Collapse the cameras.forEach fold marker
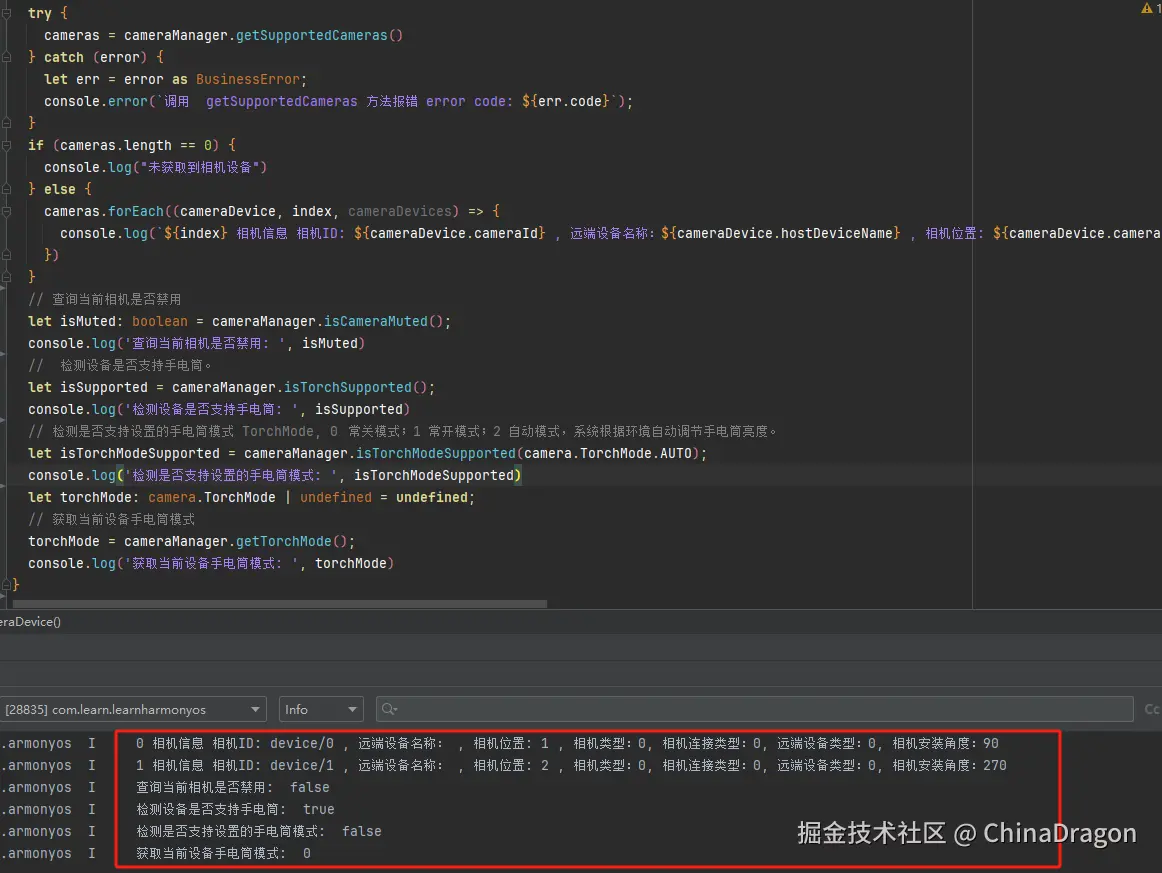The width and height of the screenshot is (1162, 873). (x=6, y=211)
